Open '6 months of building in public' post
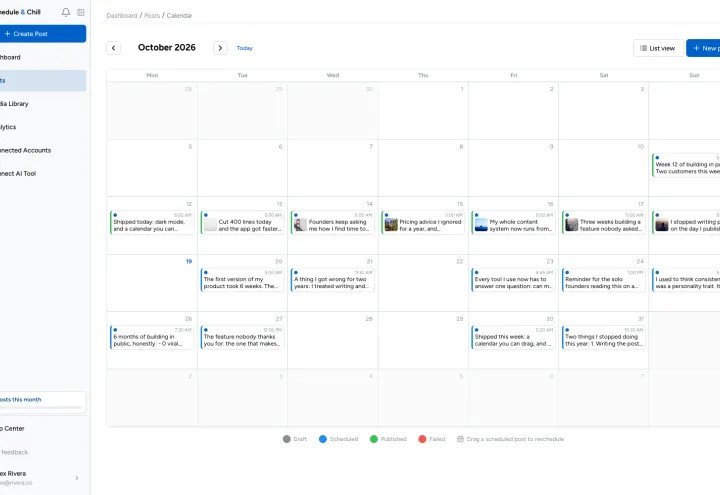The image size is (720, 495). (152, 337)
